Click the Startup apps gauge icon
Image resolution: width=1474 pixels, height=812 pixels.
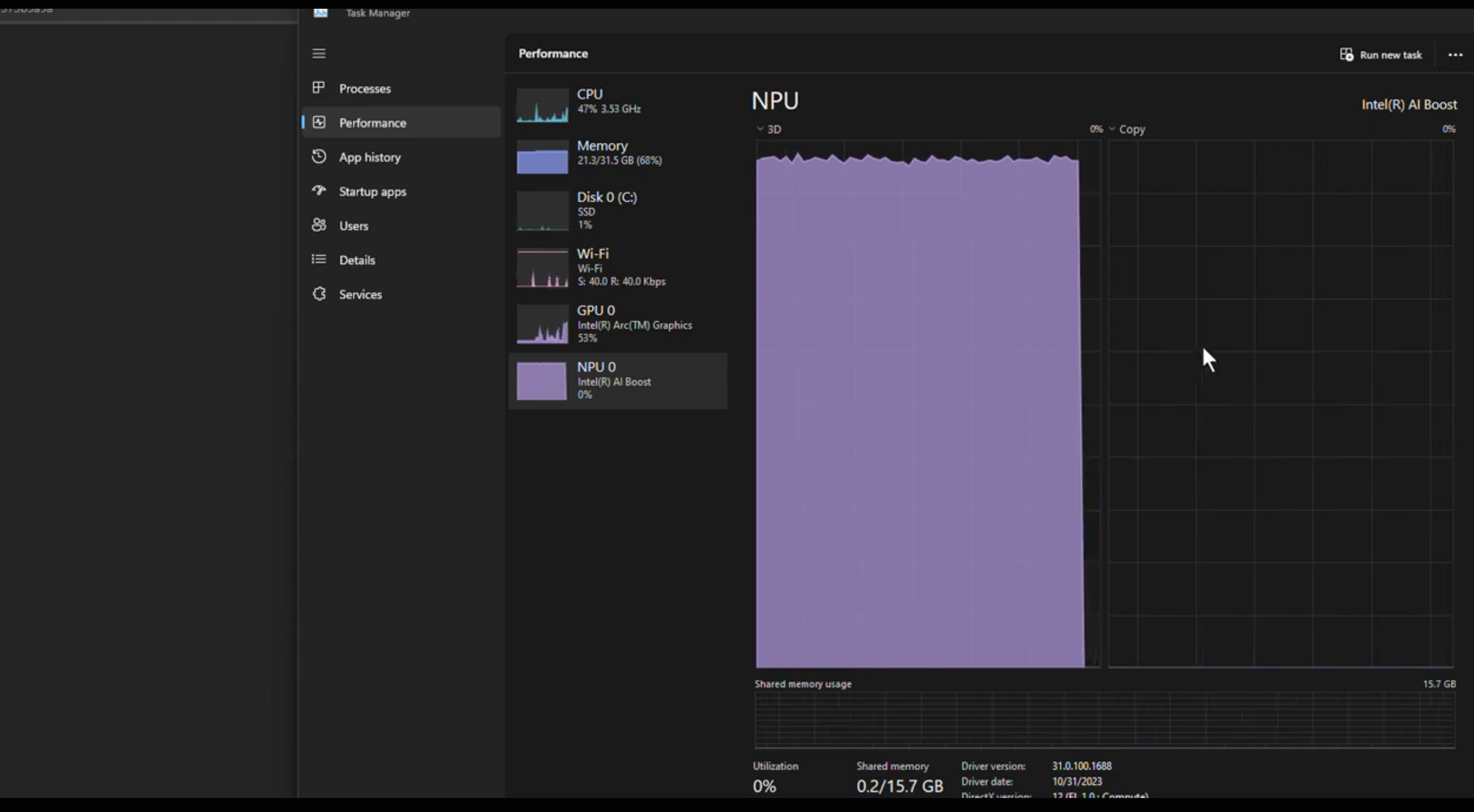pos(319,191)
